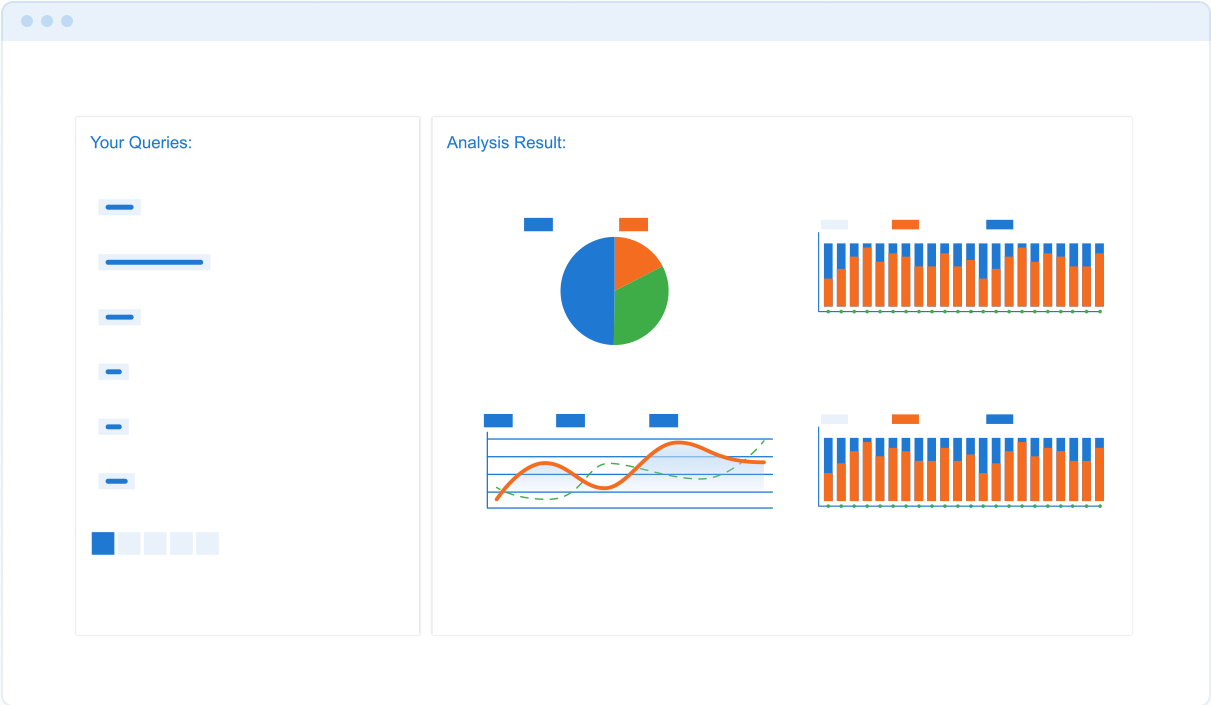Click the 'Your Queries:' heading
Screen dimensions: 1211x705
click(141, 143)
